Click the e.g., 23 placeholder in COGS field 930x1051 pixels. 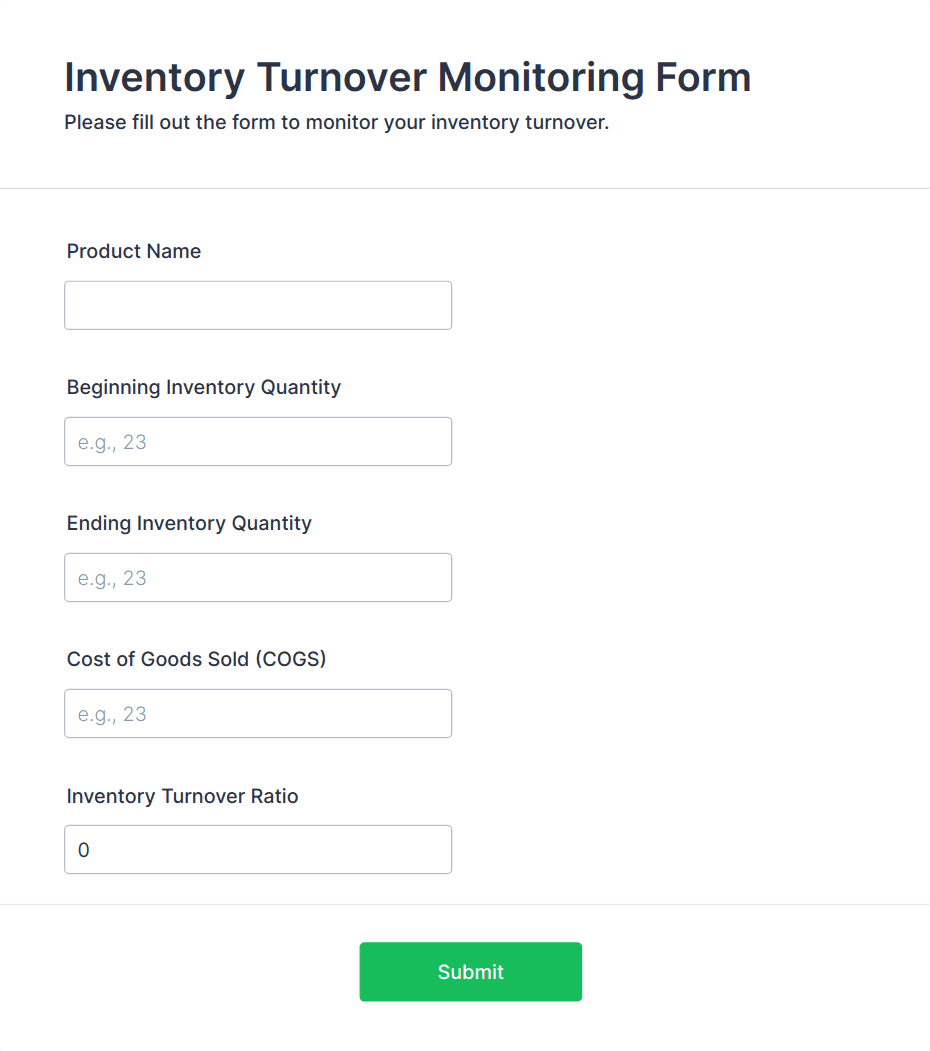pyautogui.click(x=111, y=713)
